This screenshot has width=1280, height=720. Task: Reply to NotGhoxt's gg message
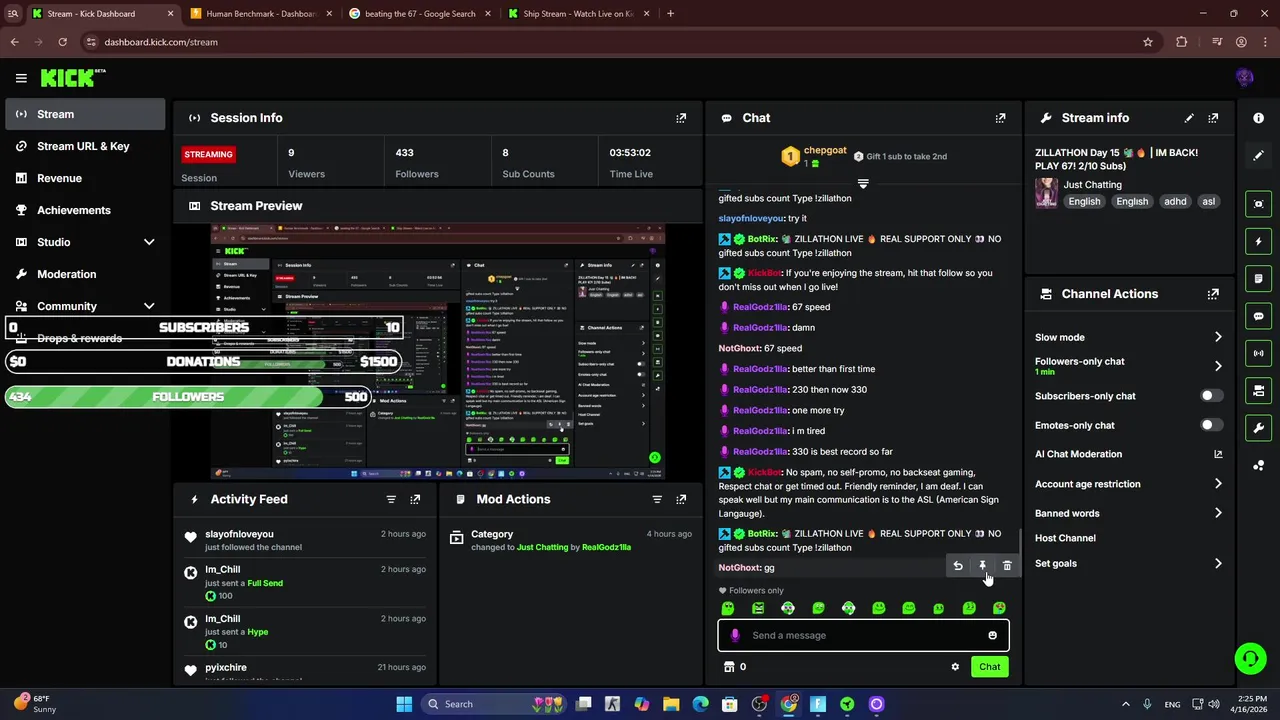tap(958, 566)
